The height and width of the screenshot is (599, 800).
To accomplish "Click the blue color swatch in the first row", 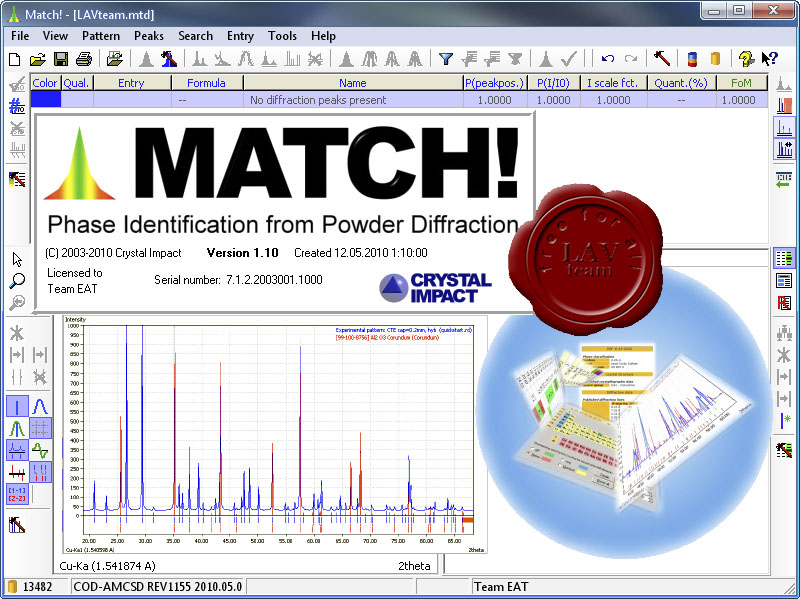I will point(45,99).
